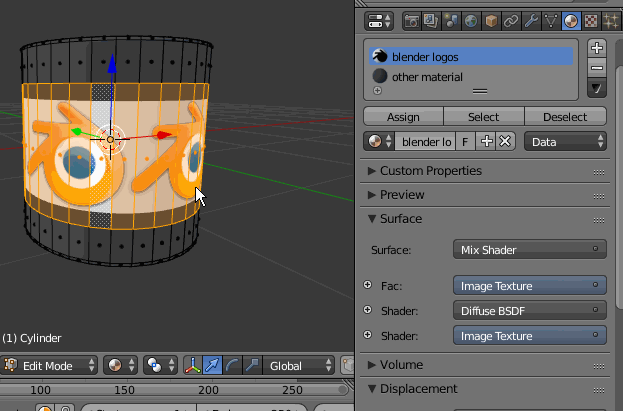Image resolution: width=623 pixels, height=411 pixels.
Task: Add a new material slot with plus button
Action: tap(597, 48)
